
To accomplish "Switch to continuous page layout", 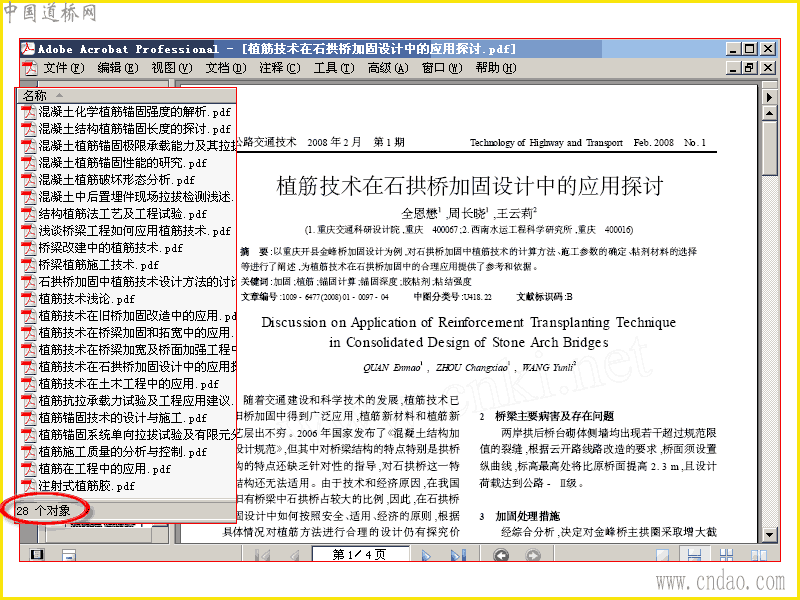I will tap(694, 555).
